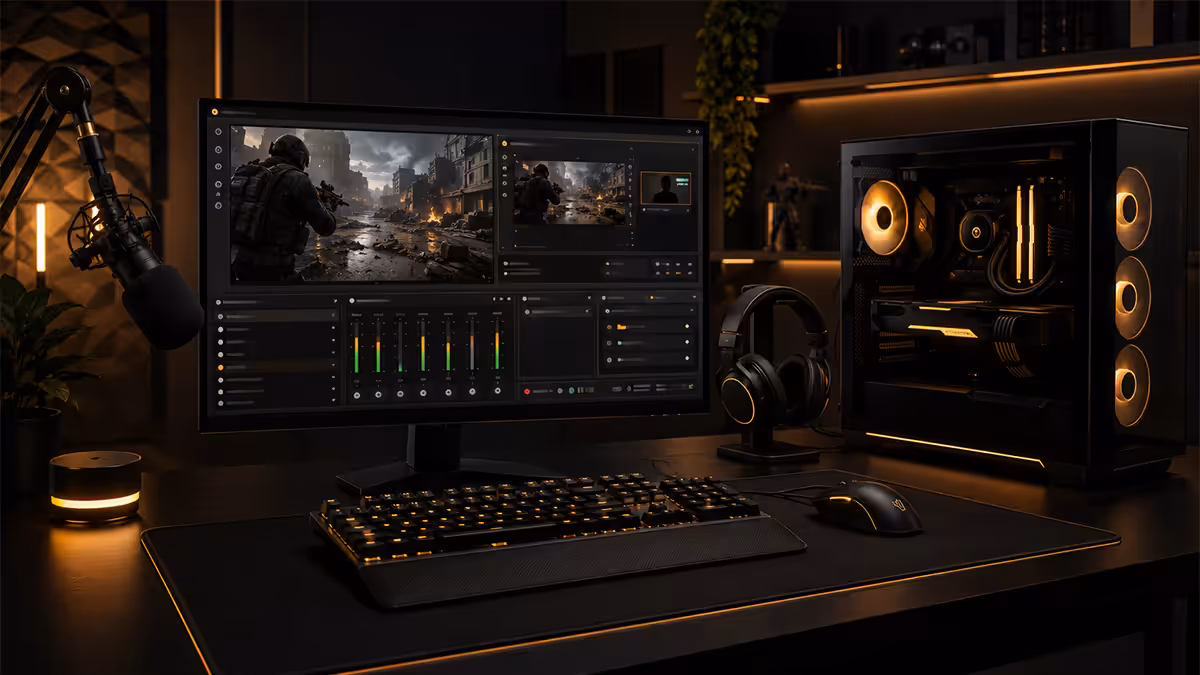This screenshot has height=675, width=1200.
Task: Select the row with the green icon
Action: 647,342
